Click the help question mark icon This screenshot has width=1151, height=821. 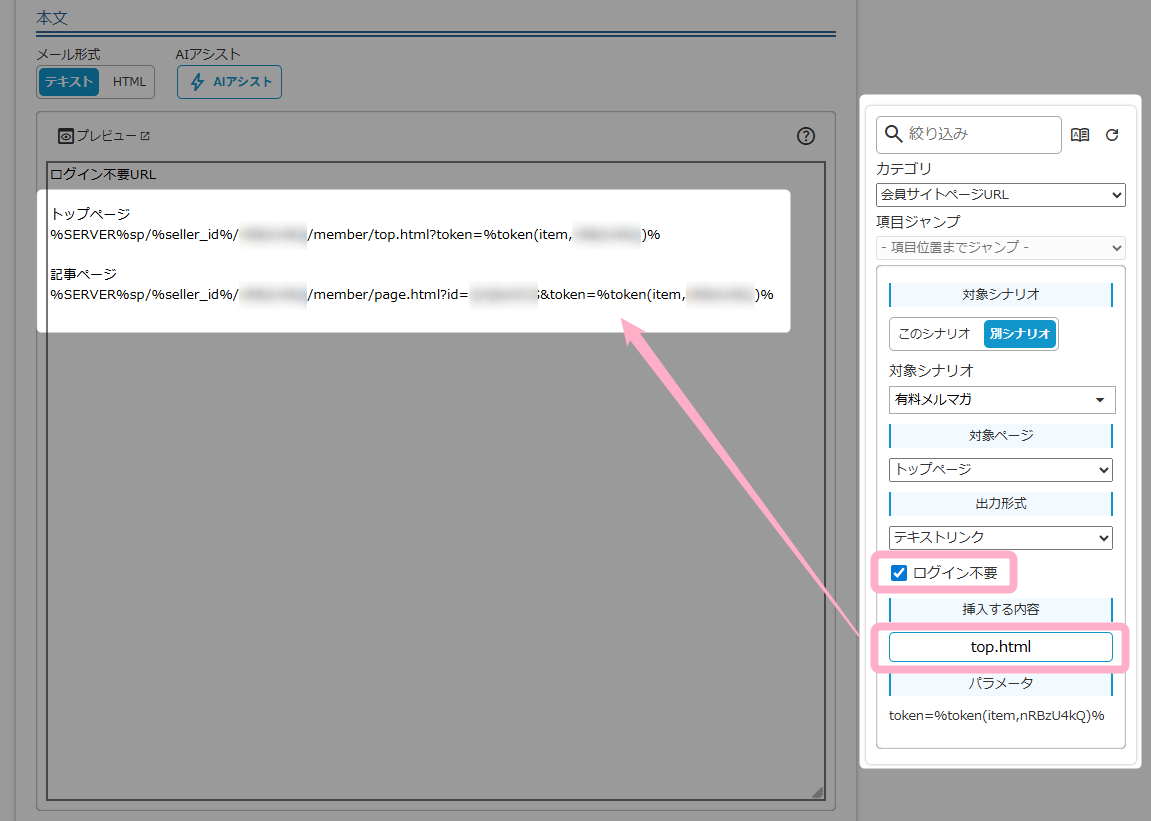coord(806,137)
